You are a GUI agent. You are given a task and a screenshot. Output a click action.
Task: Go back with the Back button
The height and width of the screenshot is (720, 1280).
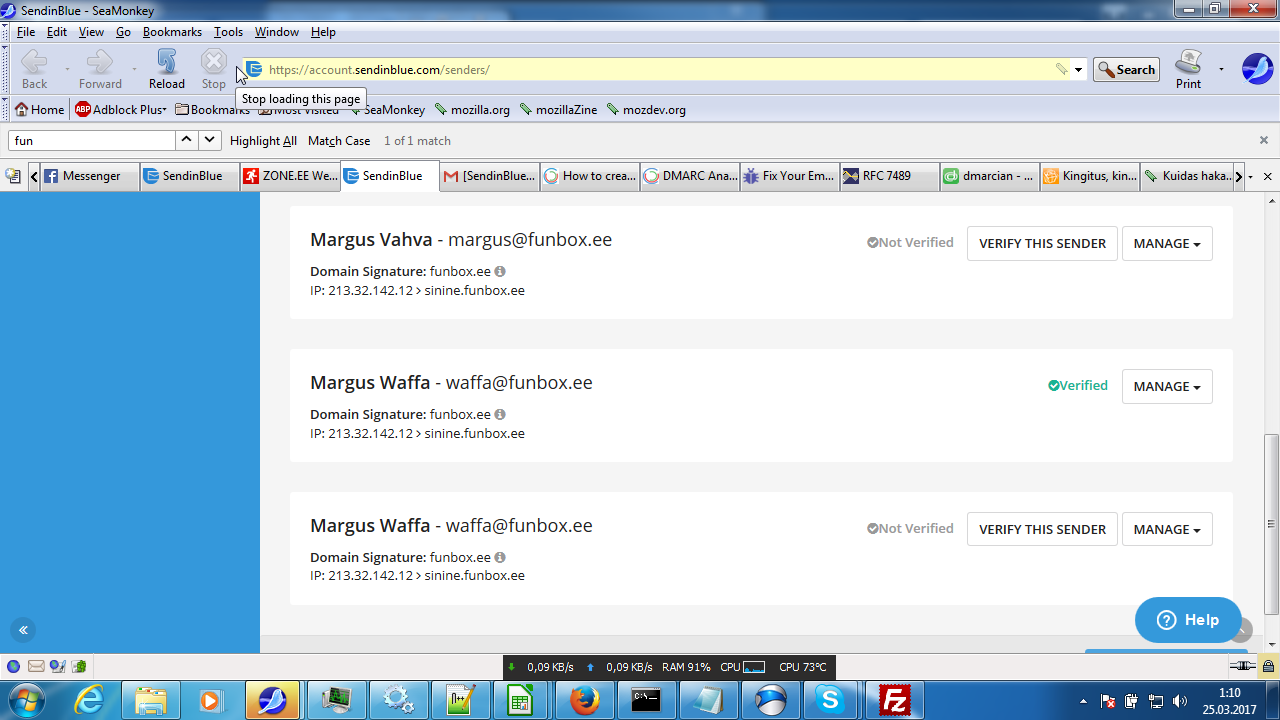(34, 70)
